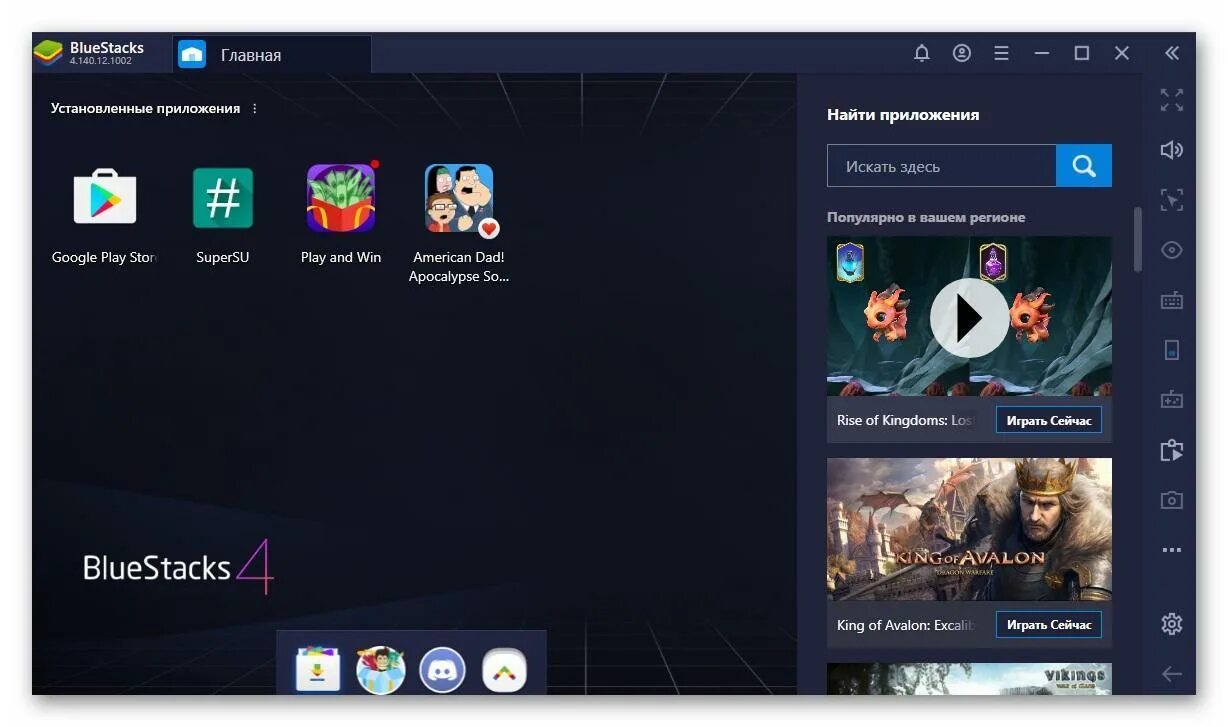Toggle the eye icon in sidebar
Viewport: 1228px width, 727px height.
tap(1172, 250)
